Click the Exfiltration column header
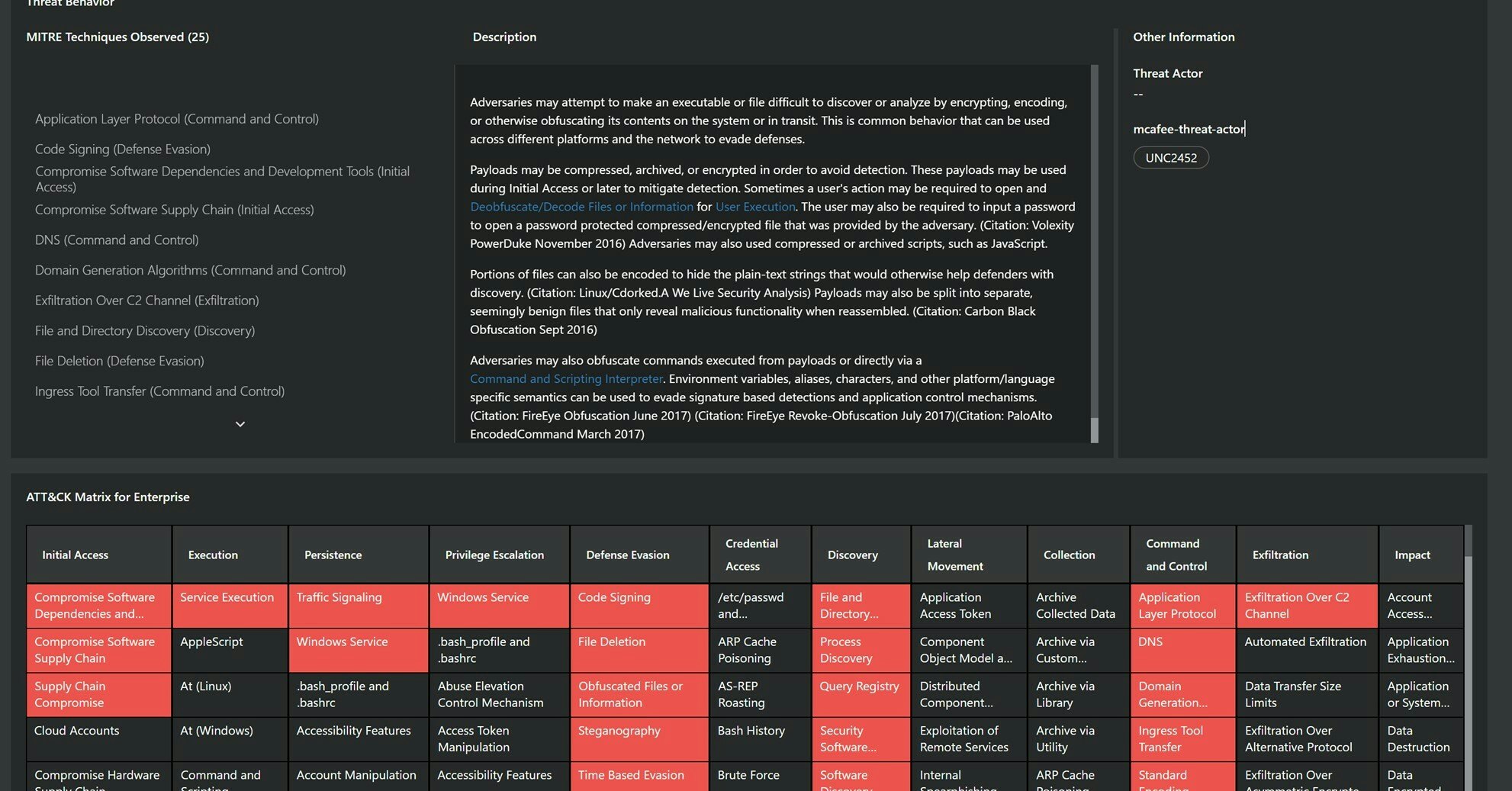This screenshot has height=791, width=1512. [x=1308, y=555]
